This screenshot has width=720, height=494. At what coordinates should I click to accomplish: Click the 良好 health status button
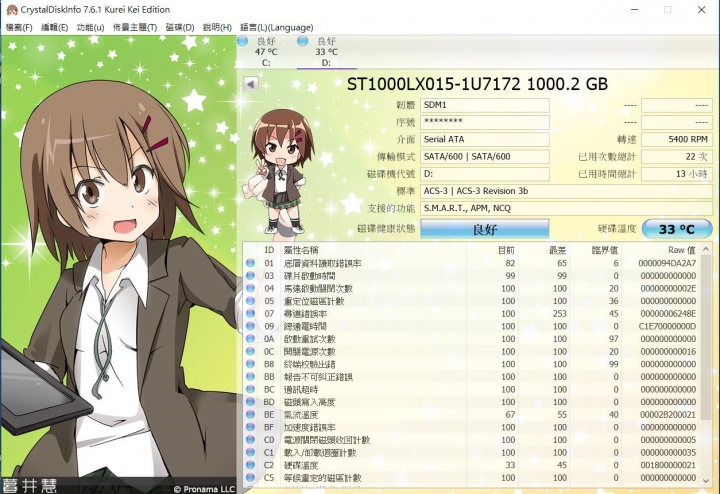pyautogui.click(x=484, y=229)
